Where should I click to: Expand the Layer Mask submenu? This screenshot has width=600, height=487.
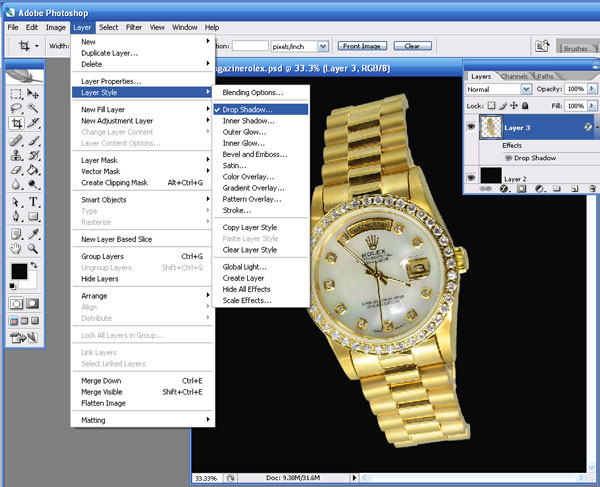pyautogui.click(x=142, y=160)
